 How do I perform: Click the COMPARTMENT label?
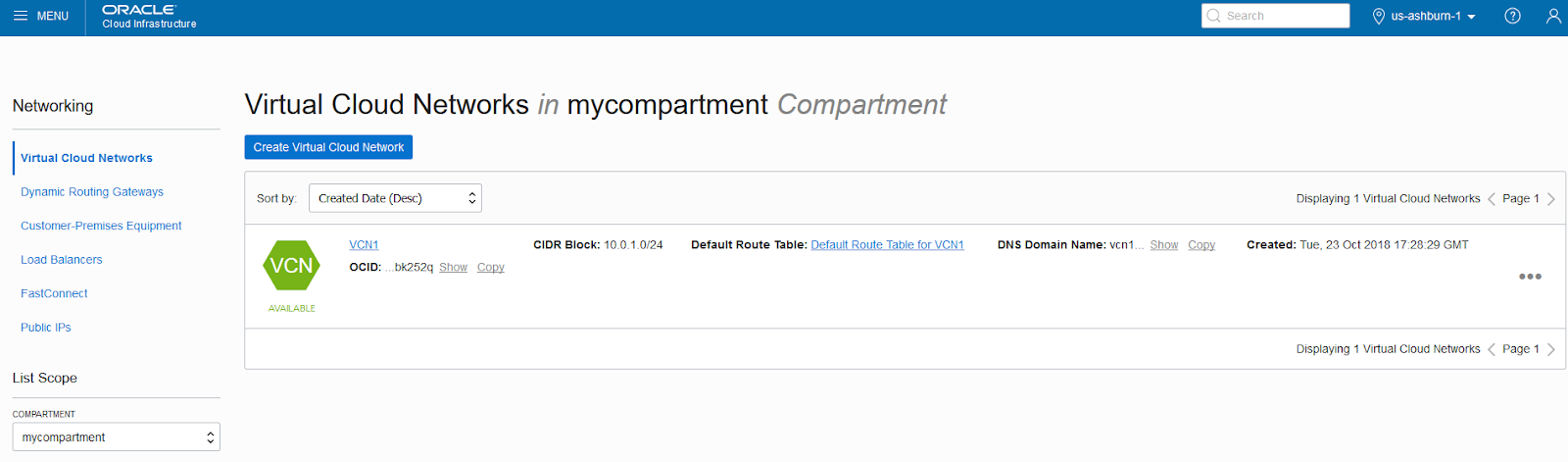pyautogui.click(x=43, y=415)
